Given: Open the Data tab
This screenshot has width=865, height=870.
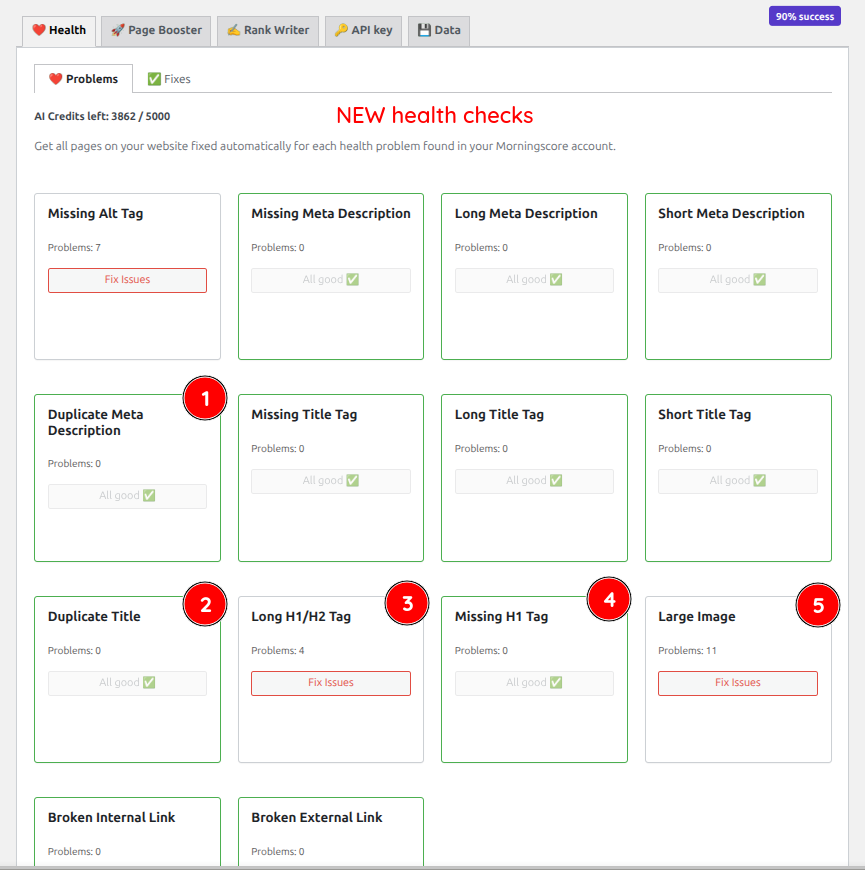Looking at the screenshot, I should coord(439,31).
